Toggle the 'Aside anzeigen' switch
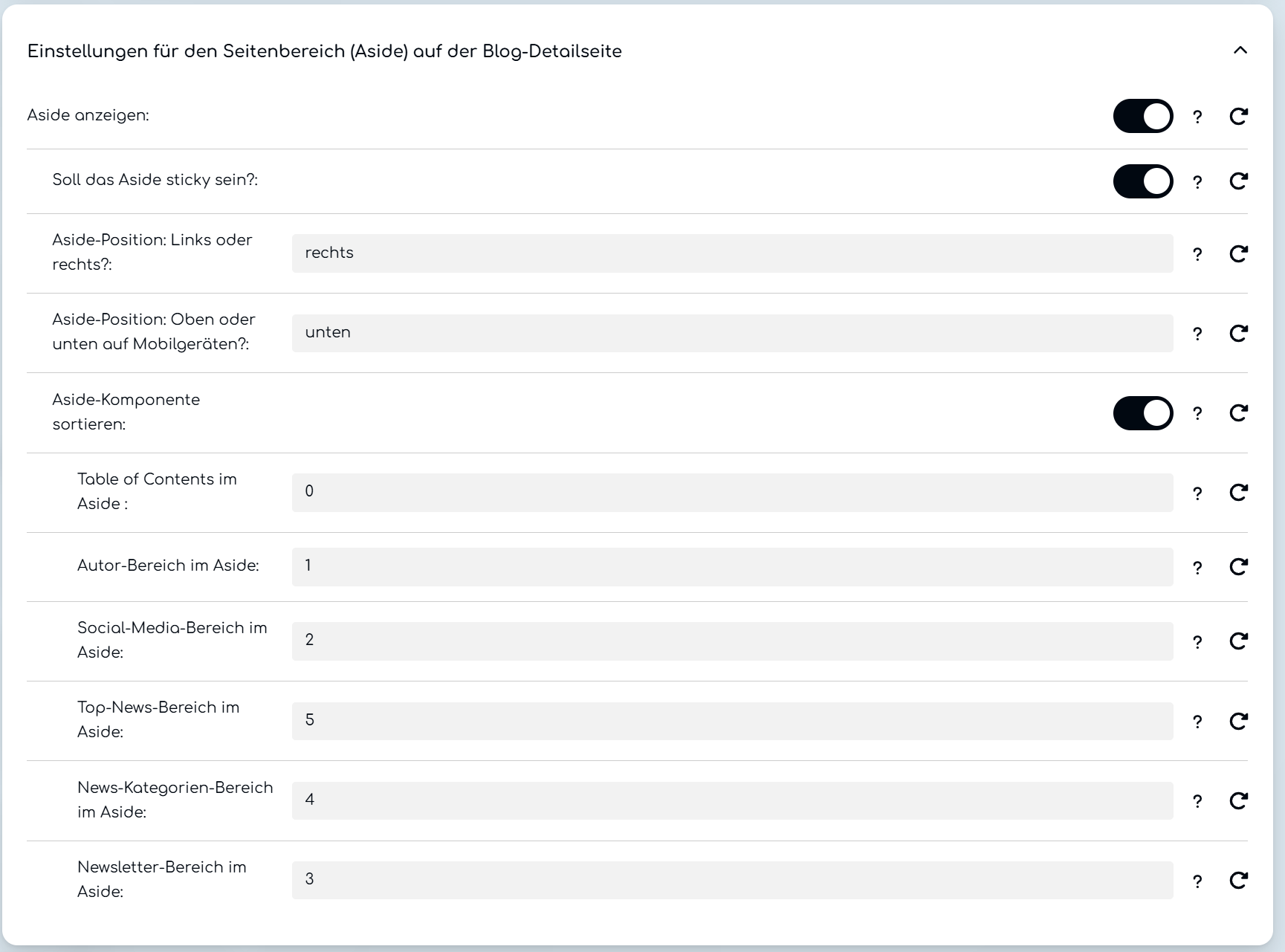 click(x=1143, y=116)
